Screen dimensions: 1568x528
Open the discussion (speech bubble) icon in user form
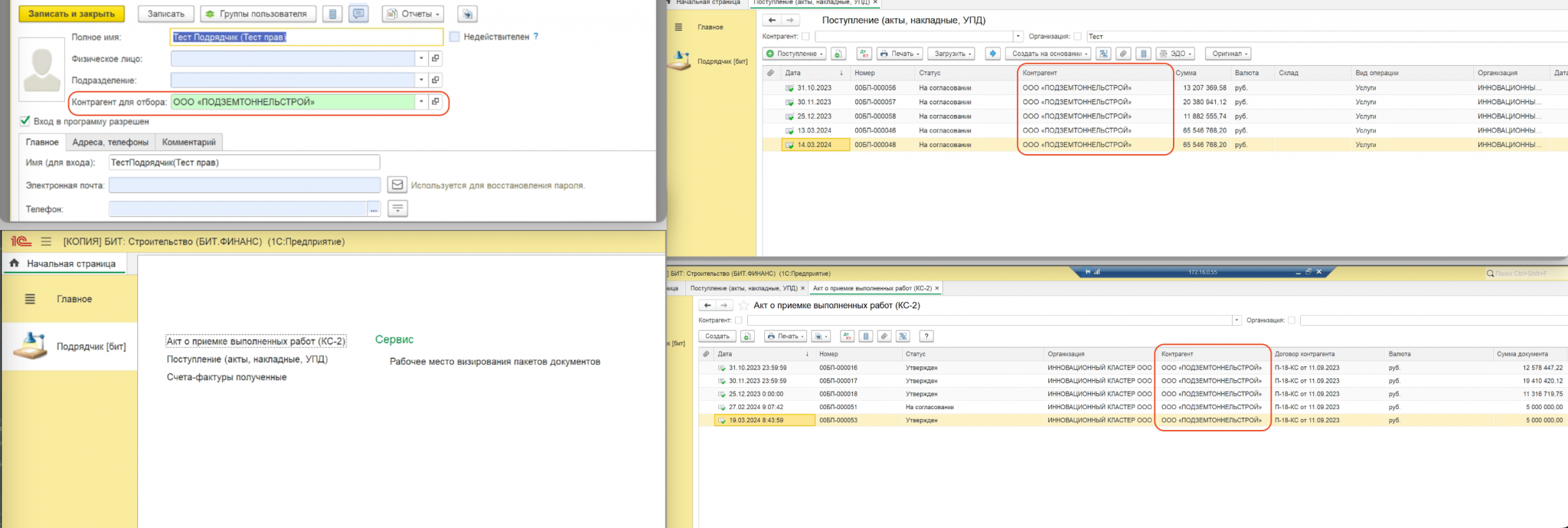click(358, 14)
